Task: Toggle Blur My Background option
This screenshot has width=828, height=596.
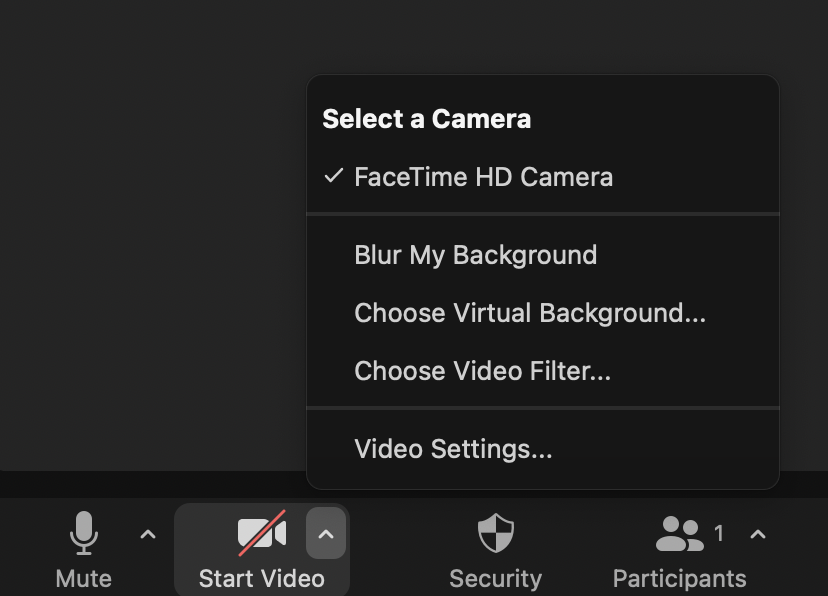Action: tap(475, 255)
